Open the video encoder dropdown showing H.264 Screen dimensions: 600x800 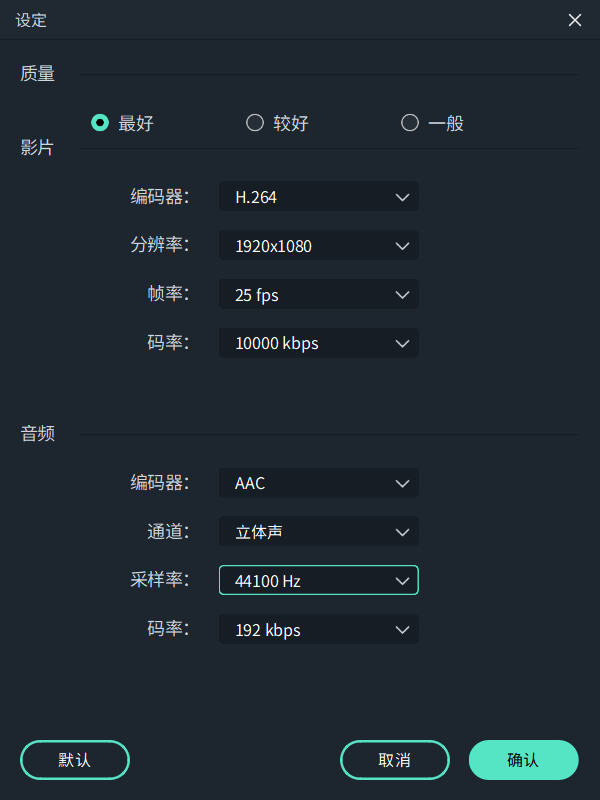[318, 197]
